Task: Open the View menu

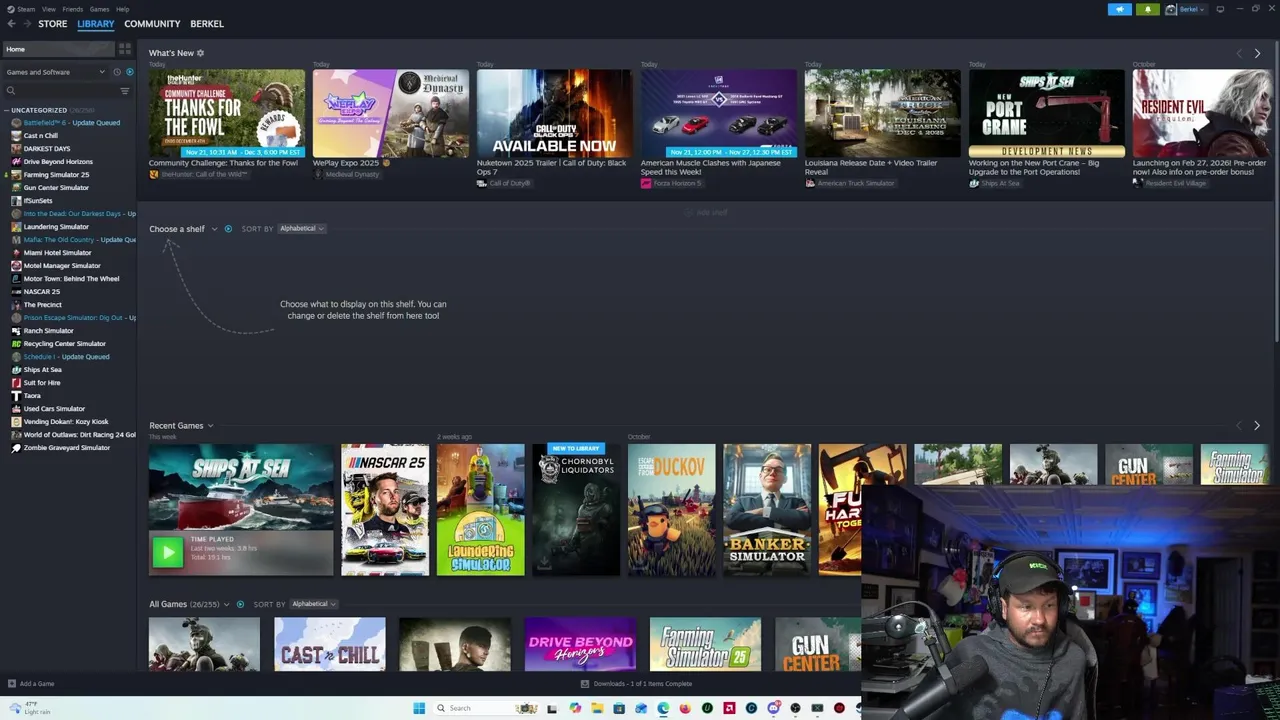Action: [x=48, y=9]
